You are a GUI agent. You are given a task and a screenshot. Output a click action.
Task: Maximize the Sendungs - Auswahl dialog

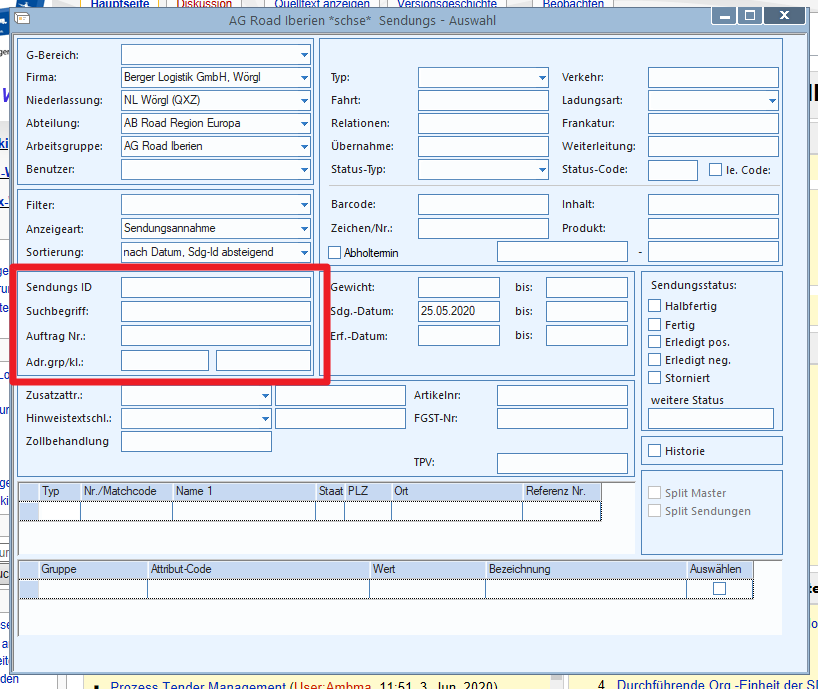tap(750, 16)
